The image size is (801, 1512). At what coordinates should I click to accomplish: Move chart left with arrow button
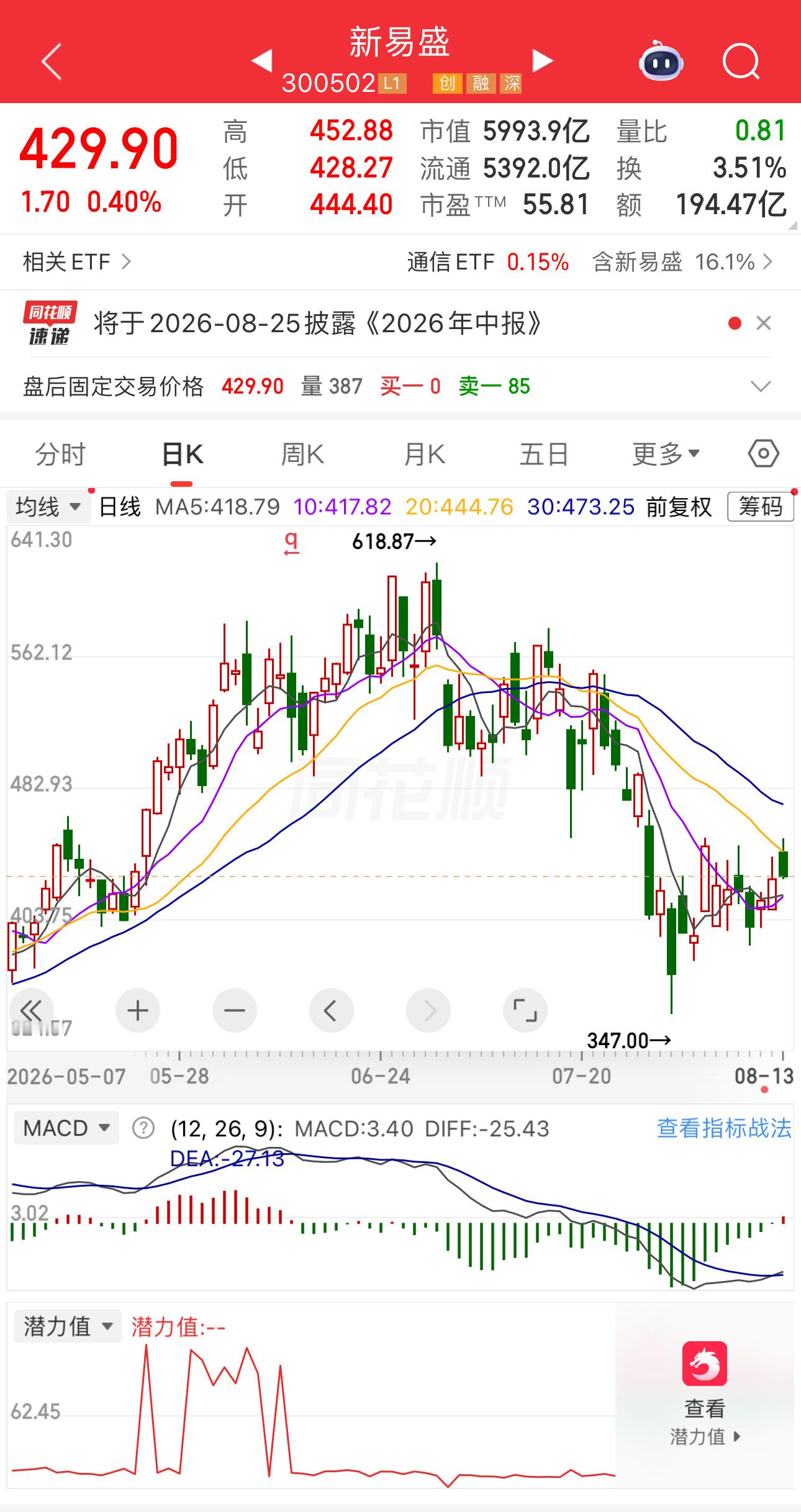331,1010
